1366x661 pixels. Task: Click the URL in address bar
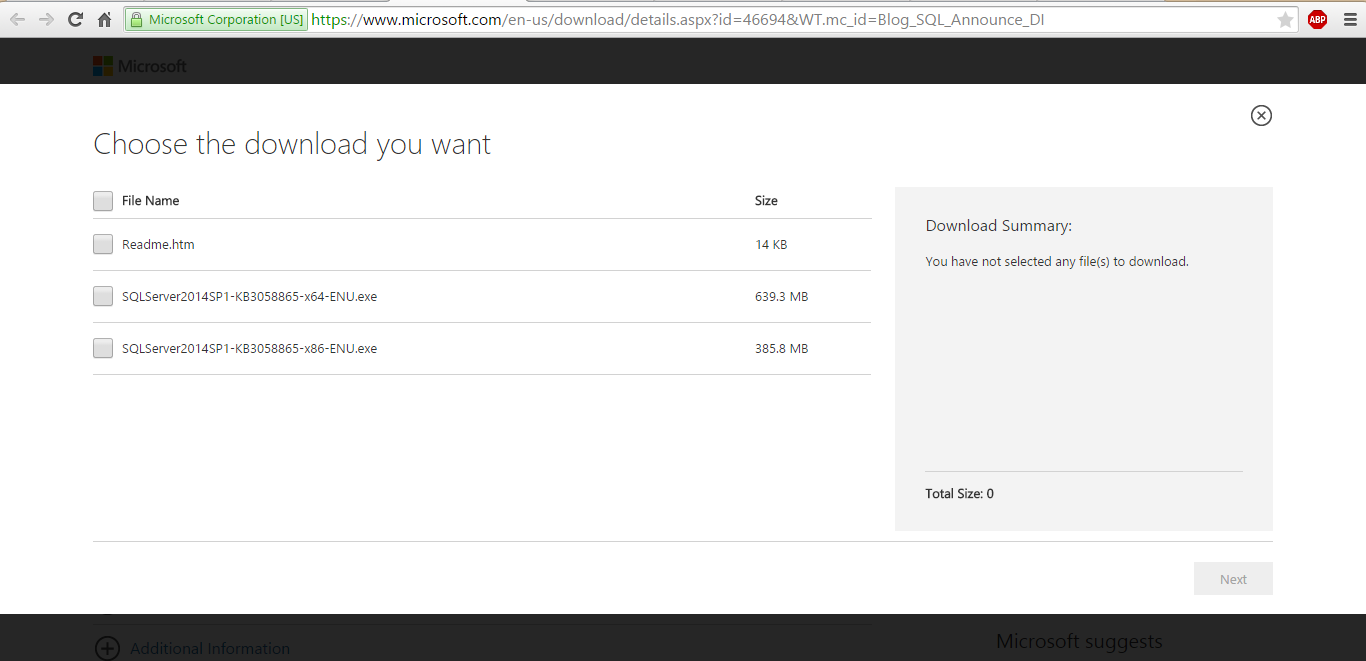(x=677, y=19)
